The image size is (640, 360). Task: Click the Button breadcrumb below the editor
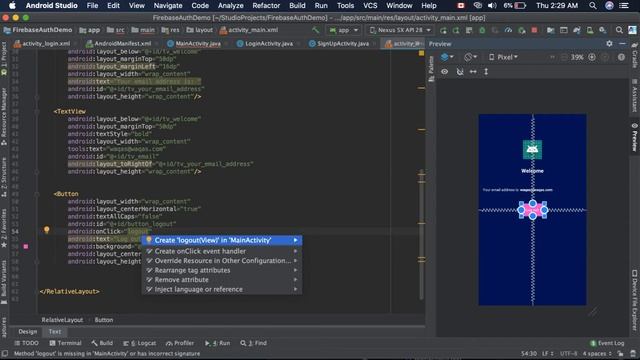pos(104,320)
